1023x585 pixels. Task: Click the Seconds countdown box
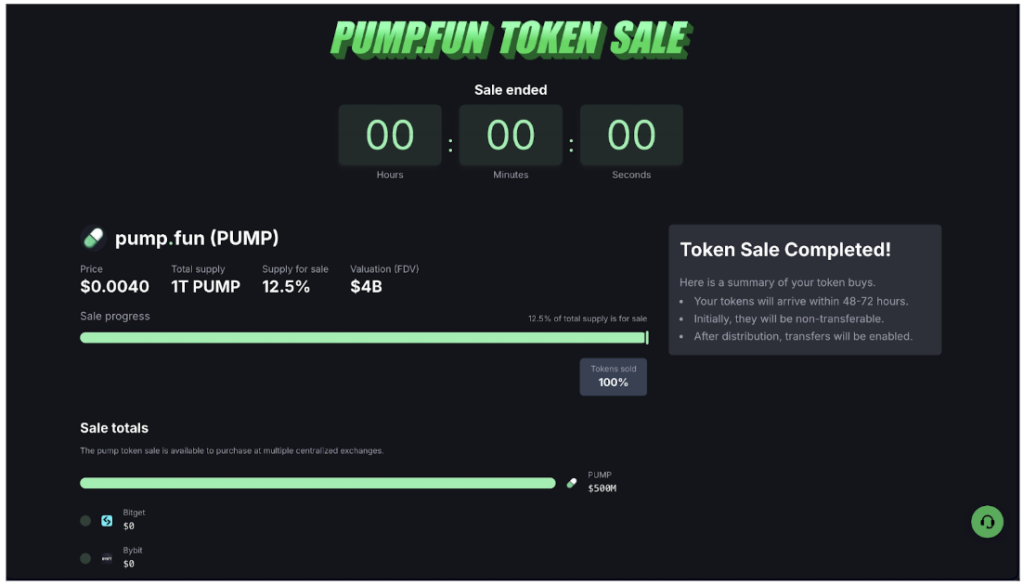(x=631, y=135)
